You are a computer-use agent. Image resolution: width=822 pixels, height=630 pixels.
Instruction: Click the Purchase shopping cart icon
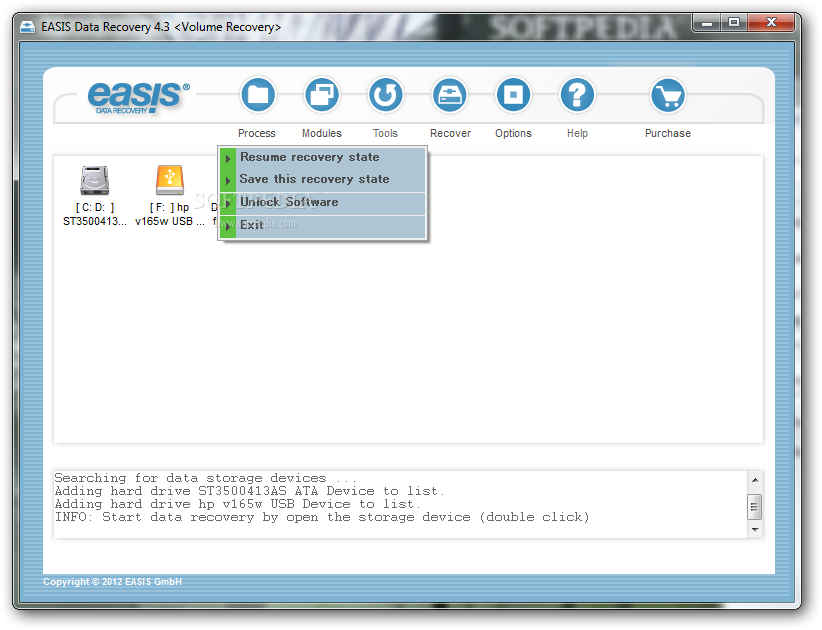point(668,95)
